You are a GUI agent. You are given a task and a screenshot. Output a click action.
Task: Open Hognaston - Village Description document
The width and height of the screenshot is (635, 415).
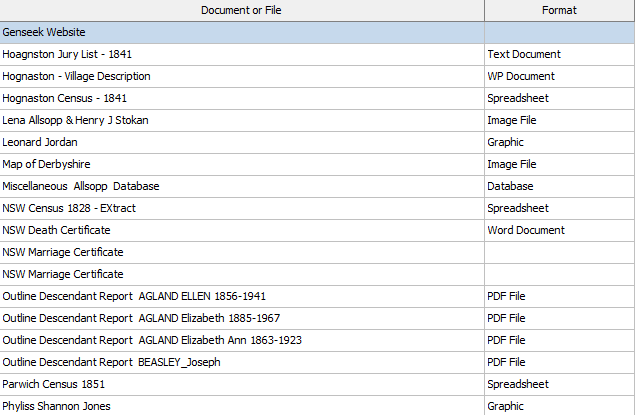tap(77, 76)
